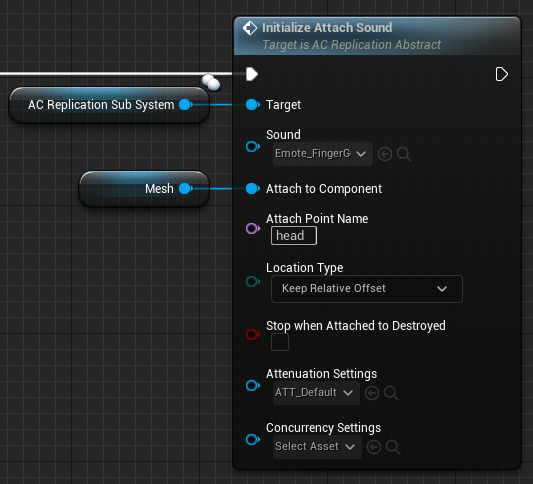Screen dimensions: 533x484
Task: Click the output execution pin
Action: [x=501, y=74]
